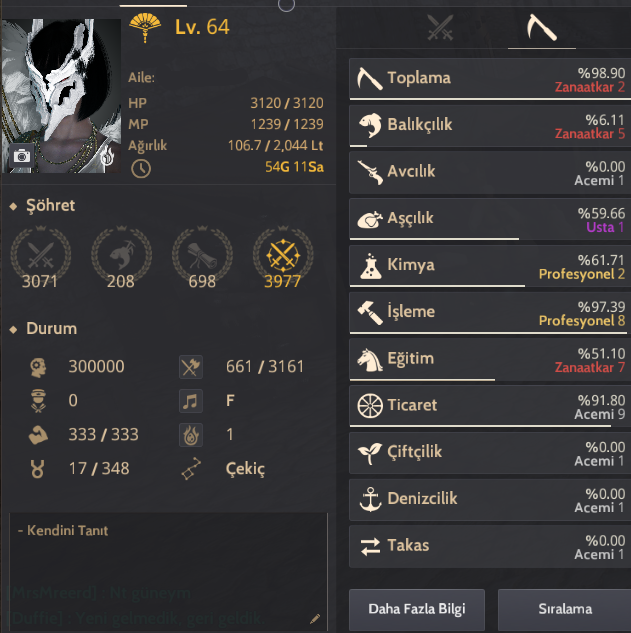
Task: Click the character portrait thumbnail
Action: click(x=61, y=96)
